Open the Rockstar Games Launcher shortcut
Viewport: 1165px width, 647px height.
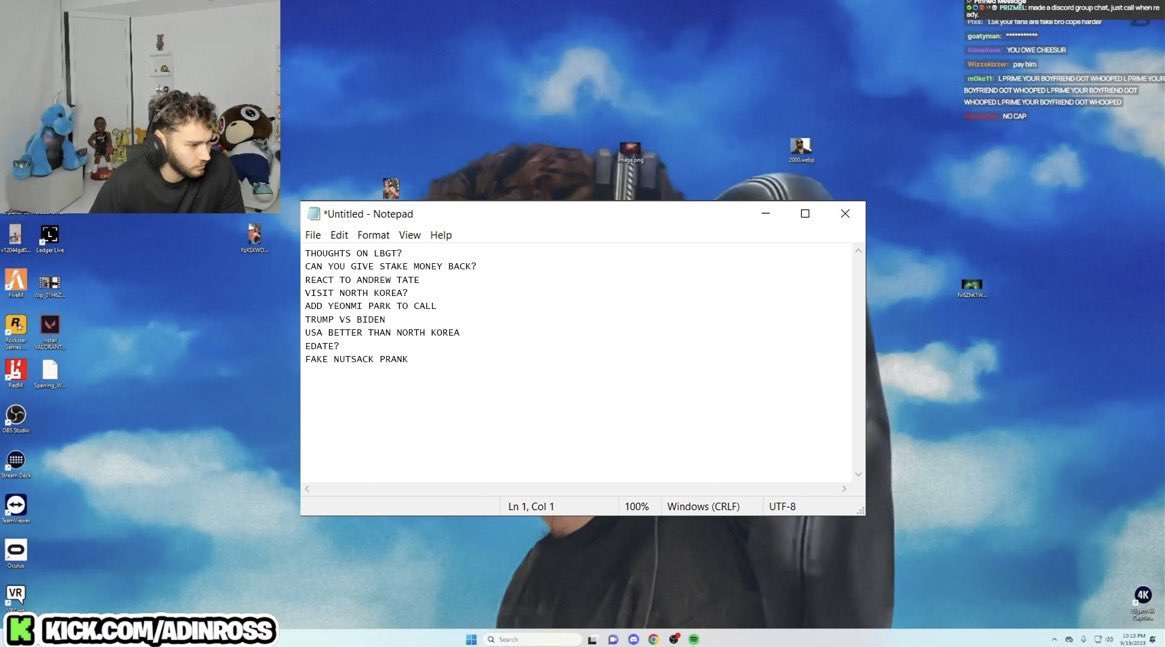coord(16,331)
